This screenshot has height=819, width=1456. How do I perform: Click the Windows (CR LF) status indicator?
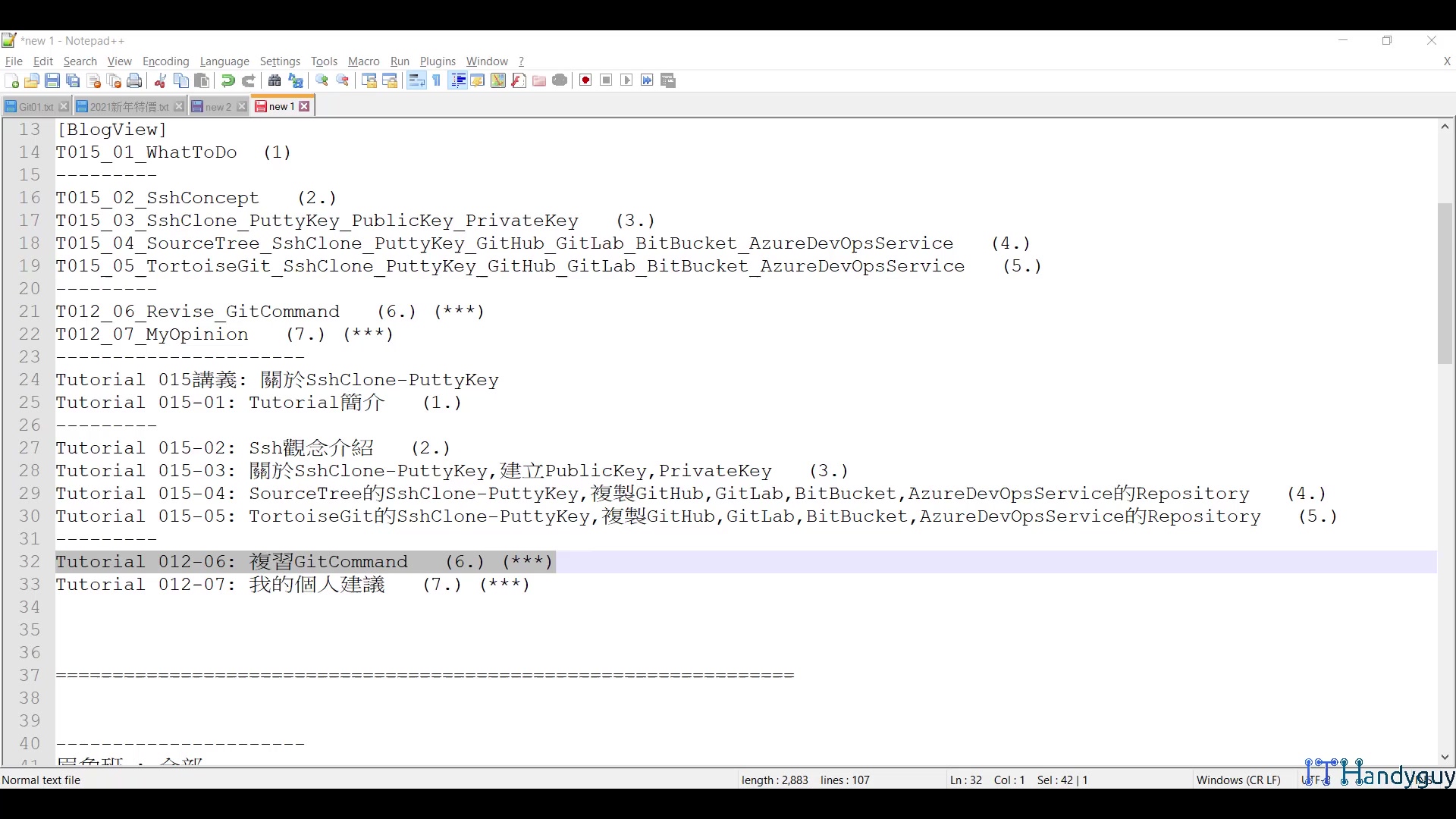click(1238, 780)
